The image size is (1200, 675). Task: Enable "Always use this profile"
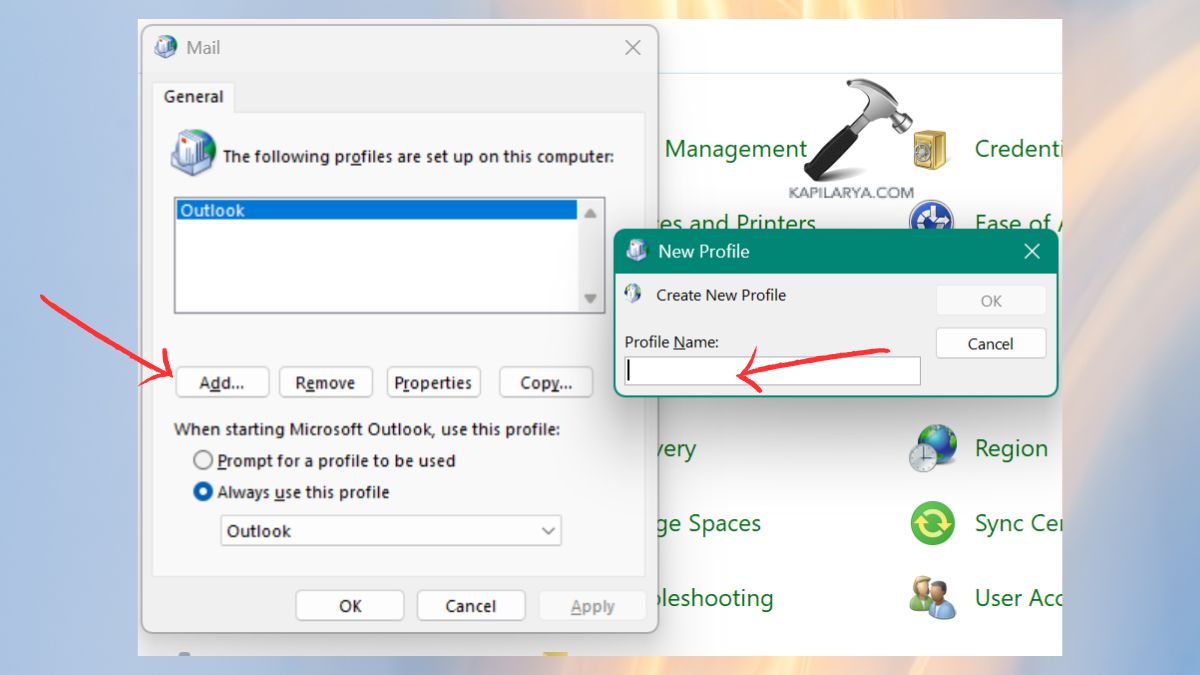pos(203,491)
